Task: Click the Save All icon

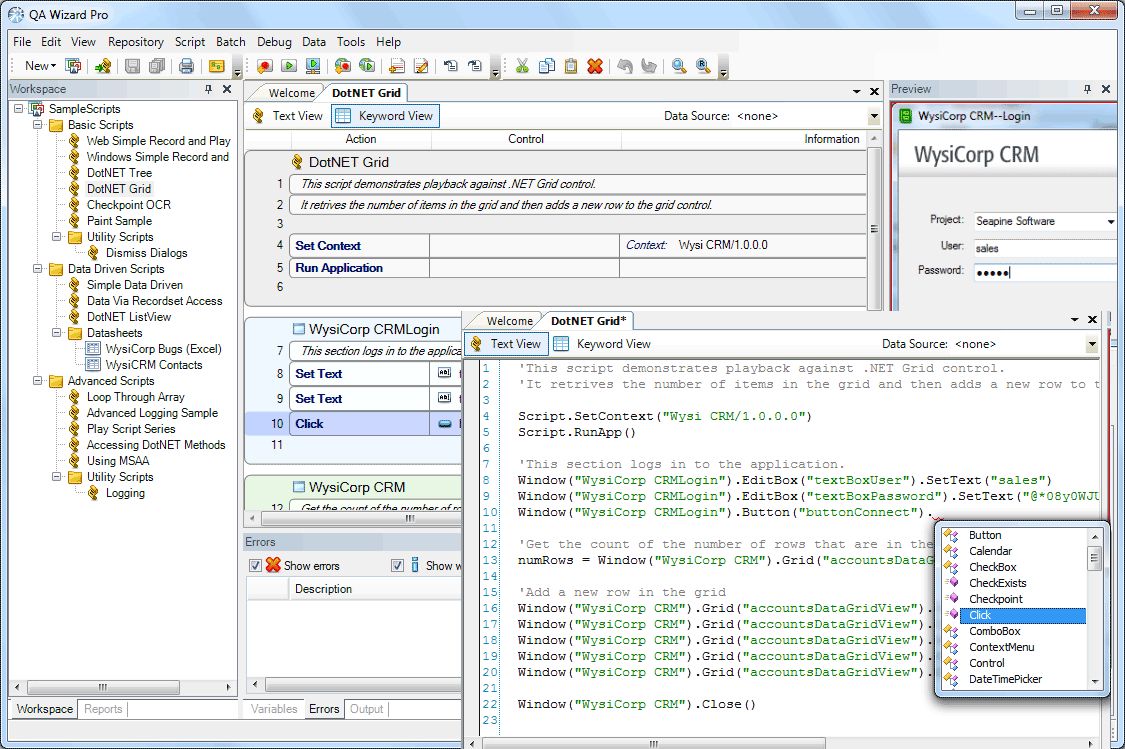Action: (x=157, y=66)
